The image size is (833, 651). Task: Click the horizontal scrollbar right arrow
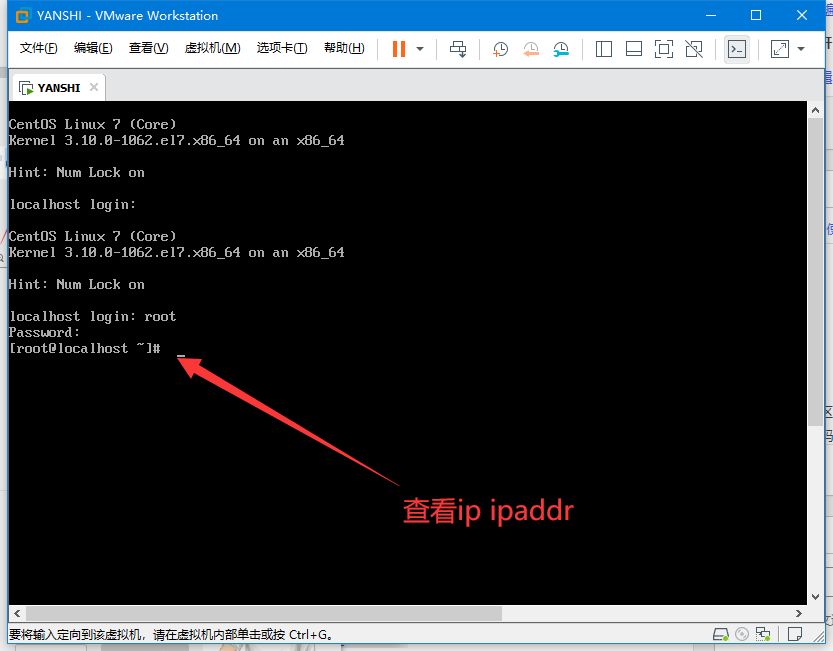(798, 613)
